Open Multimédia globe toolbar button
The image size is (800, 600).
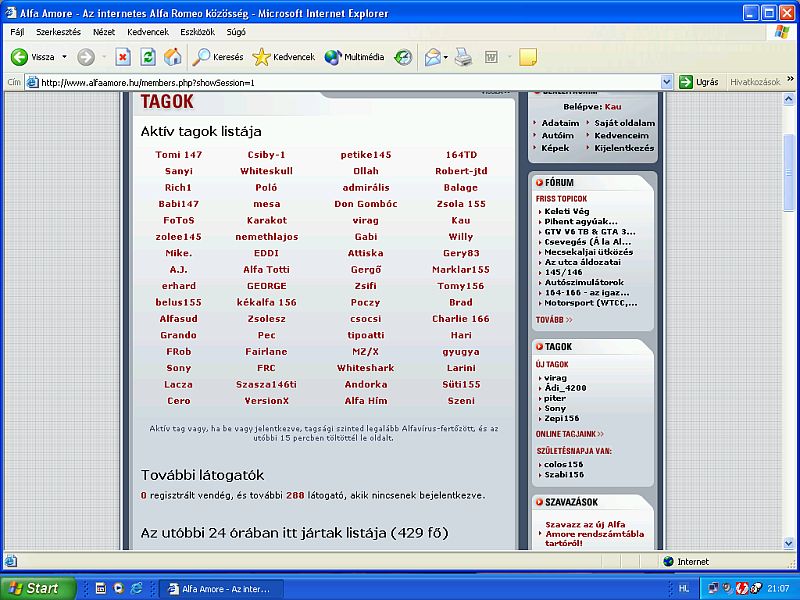pyautogui.click(x=354, y=57)
